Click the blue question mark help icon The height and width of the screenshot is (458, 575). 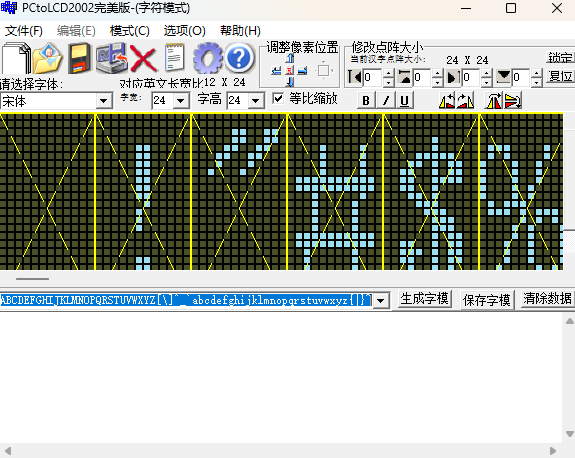tap(239, 58)
